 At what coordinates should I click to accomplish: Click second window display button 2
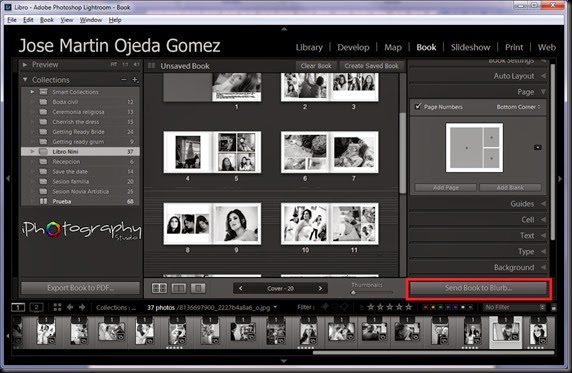36,307
